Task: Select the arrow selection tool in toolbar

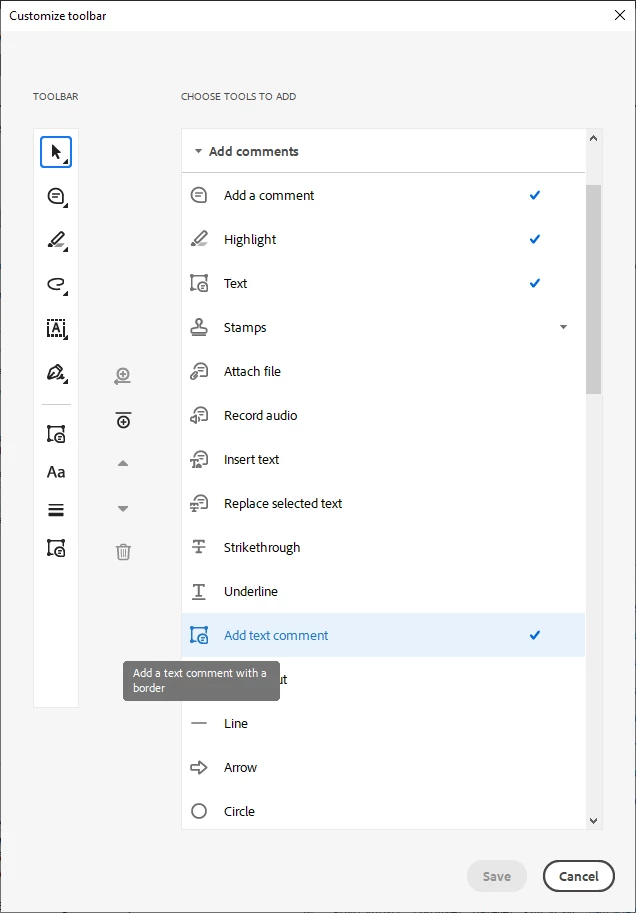Action: click(56, 152)
